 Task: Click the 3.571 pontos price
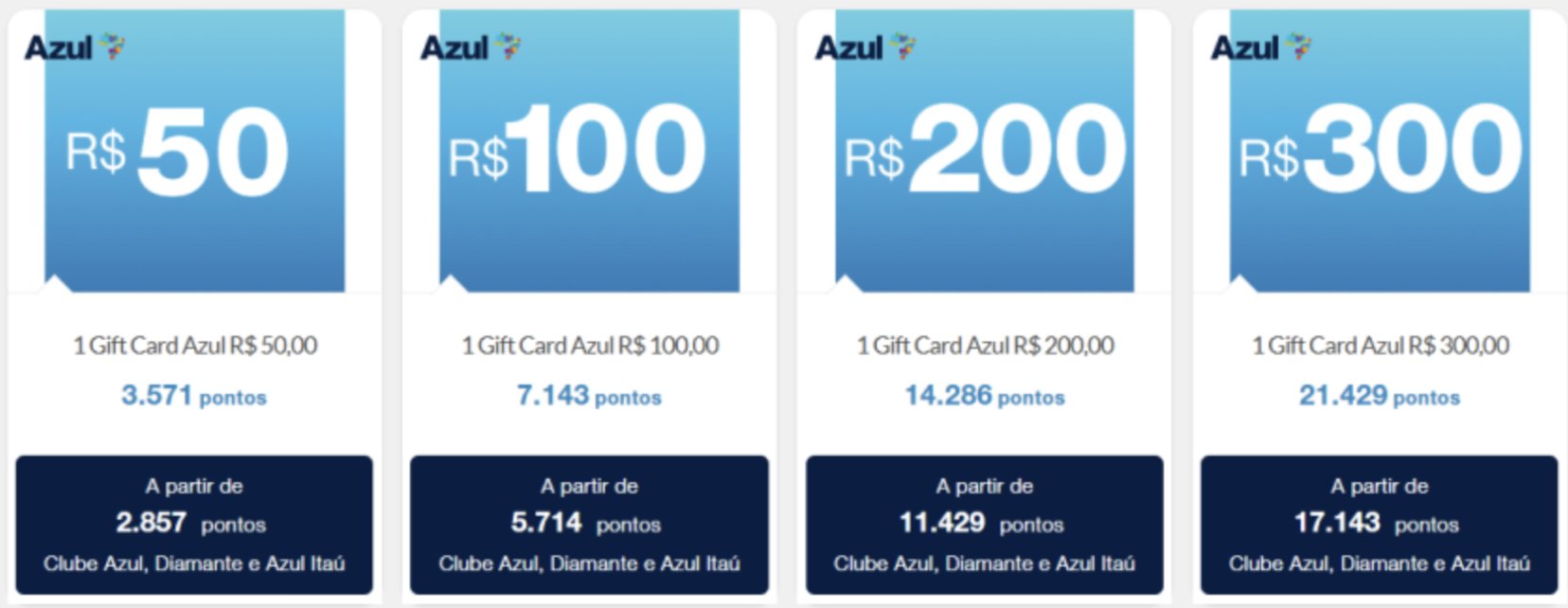coord(194,395)
